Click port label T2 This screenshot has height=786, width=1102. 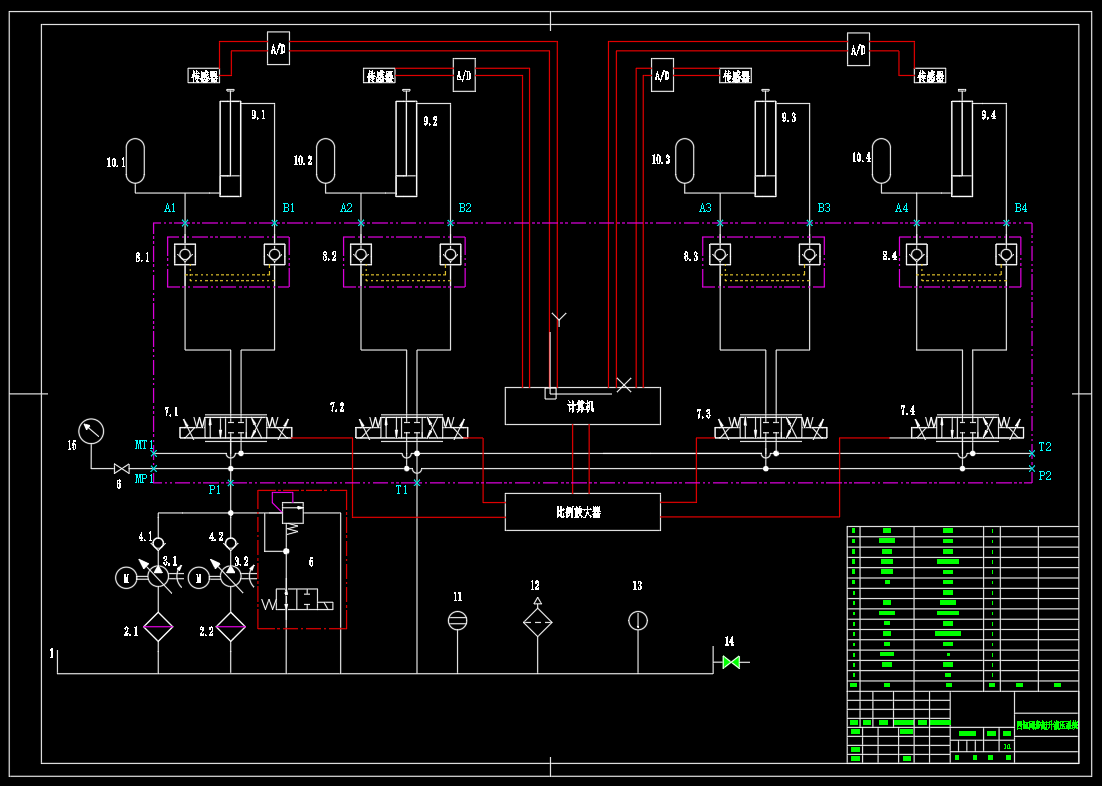pyautogui.click(x=1045, y=447)
